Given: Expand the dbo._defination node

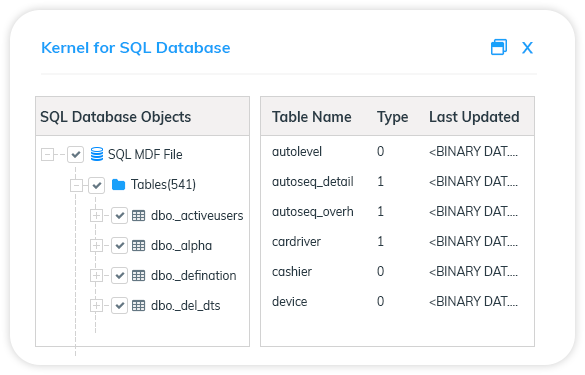Looking at the screenshot, I should click(96, 275).
